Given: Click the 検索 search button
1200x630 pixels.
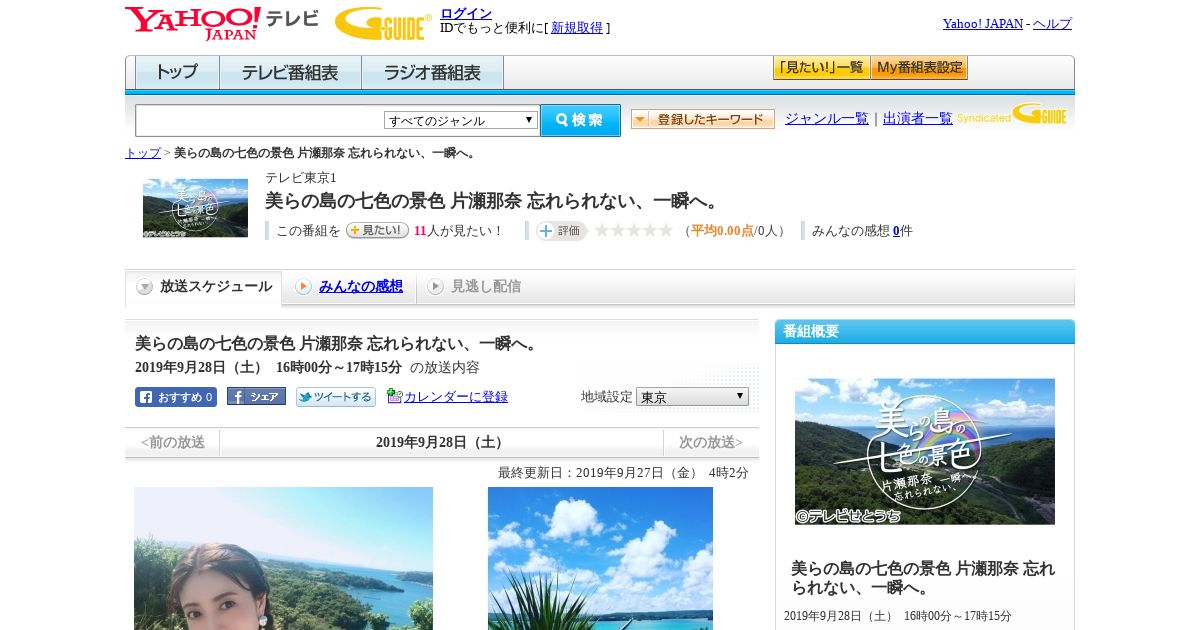Looking at the screenshot, I should [580, 120].
